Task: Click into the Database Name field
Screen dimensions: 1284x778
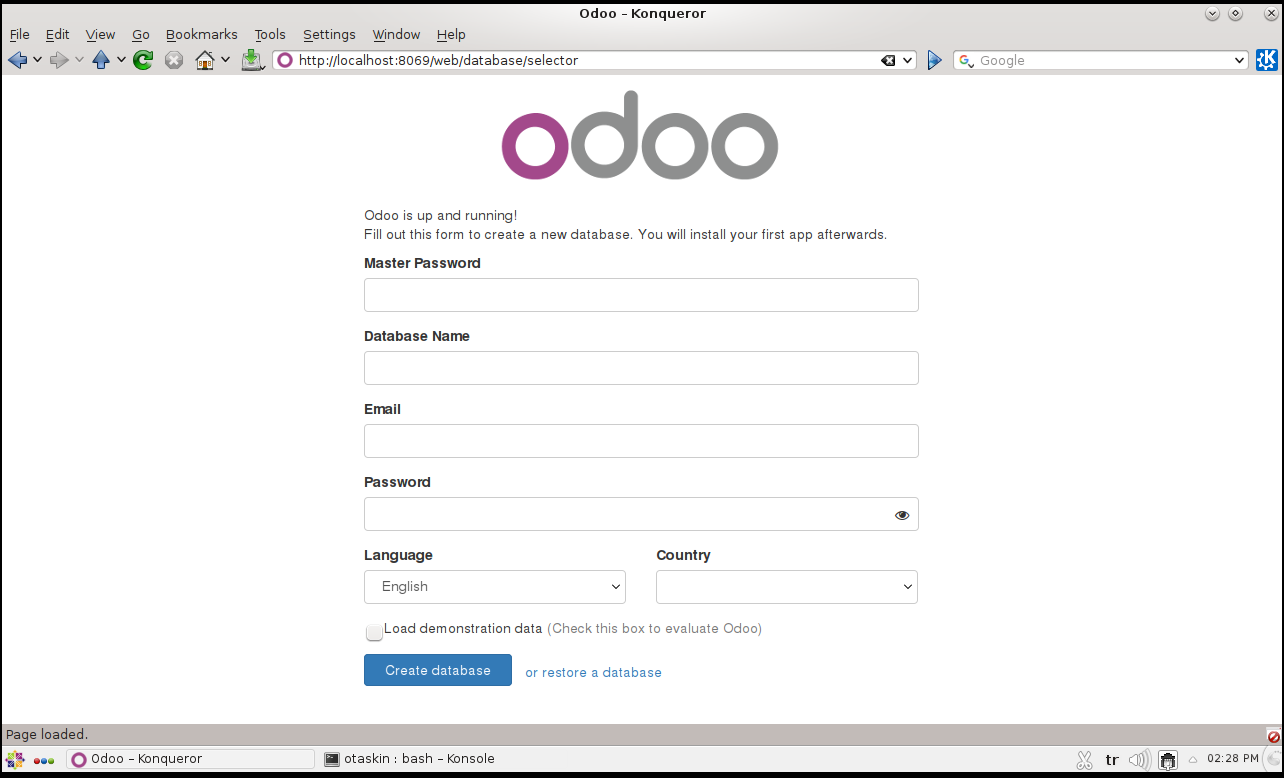Action: 641,368
